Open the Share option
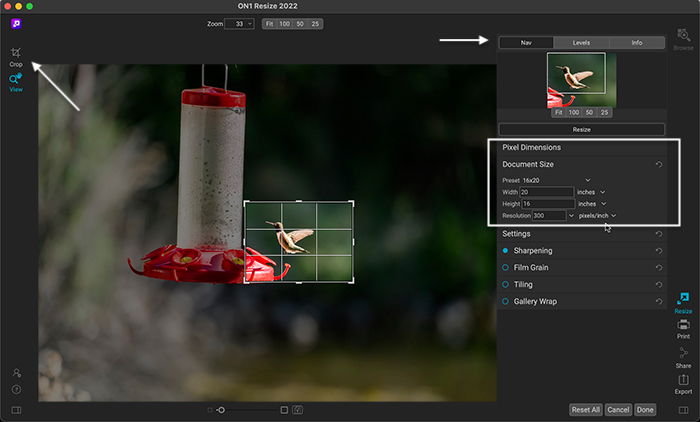The width and height of the screenshot is (700, 422). point(683,358)
